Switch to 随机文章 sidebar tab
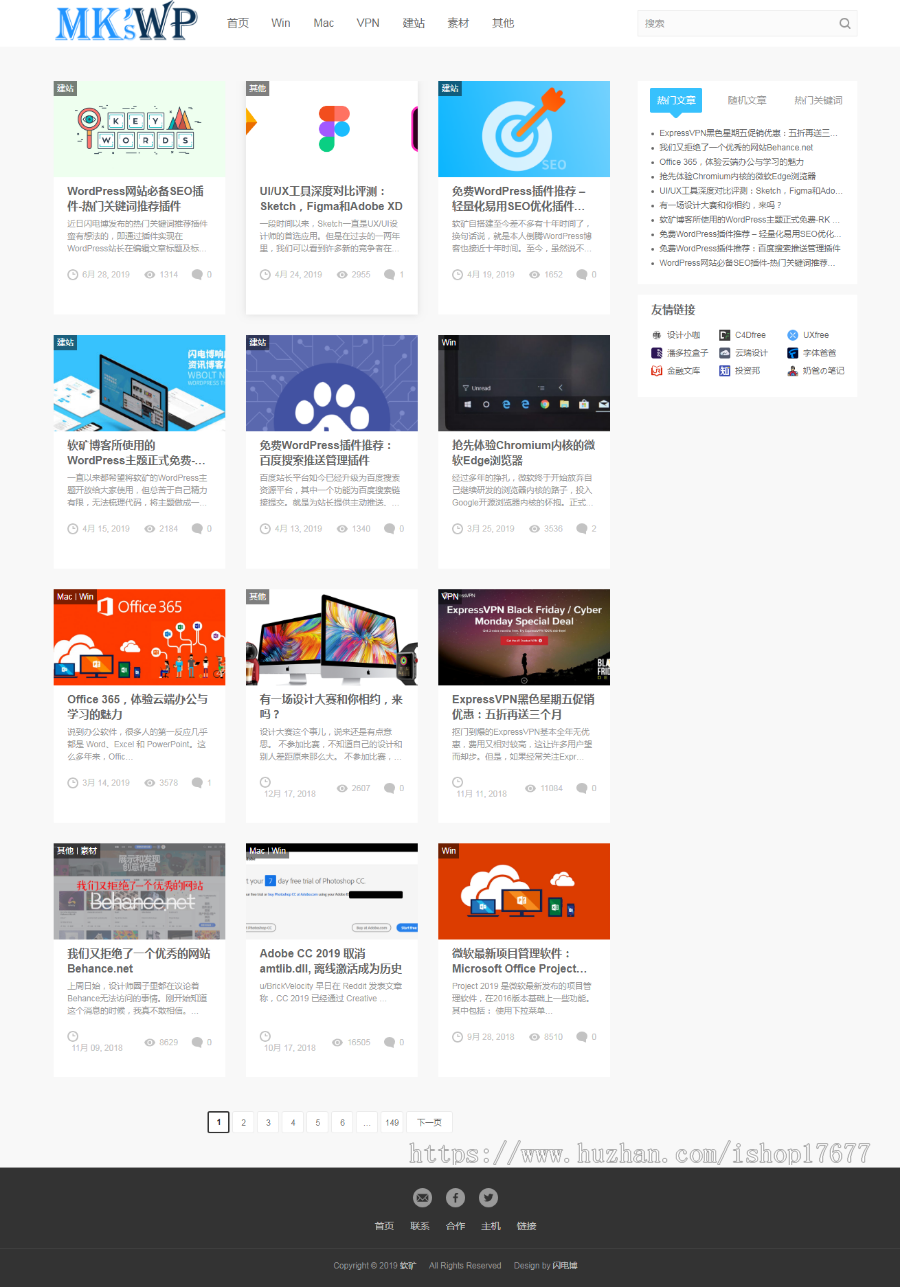The image size is (900, 1287). pos(747,100)
